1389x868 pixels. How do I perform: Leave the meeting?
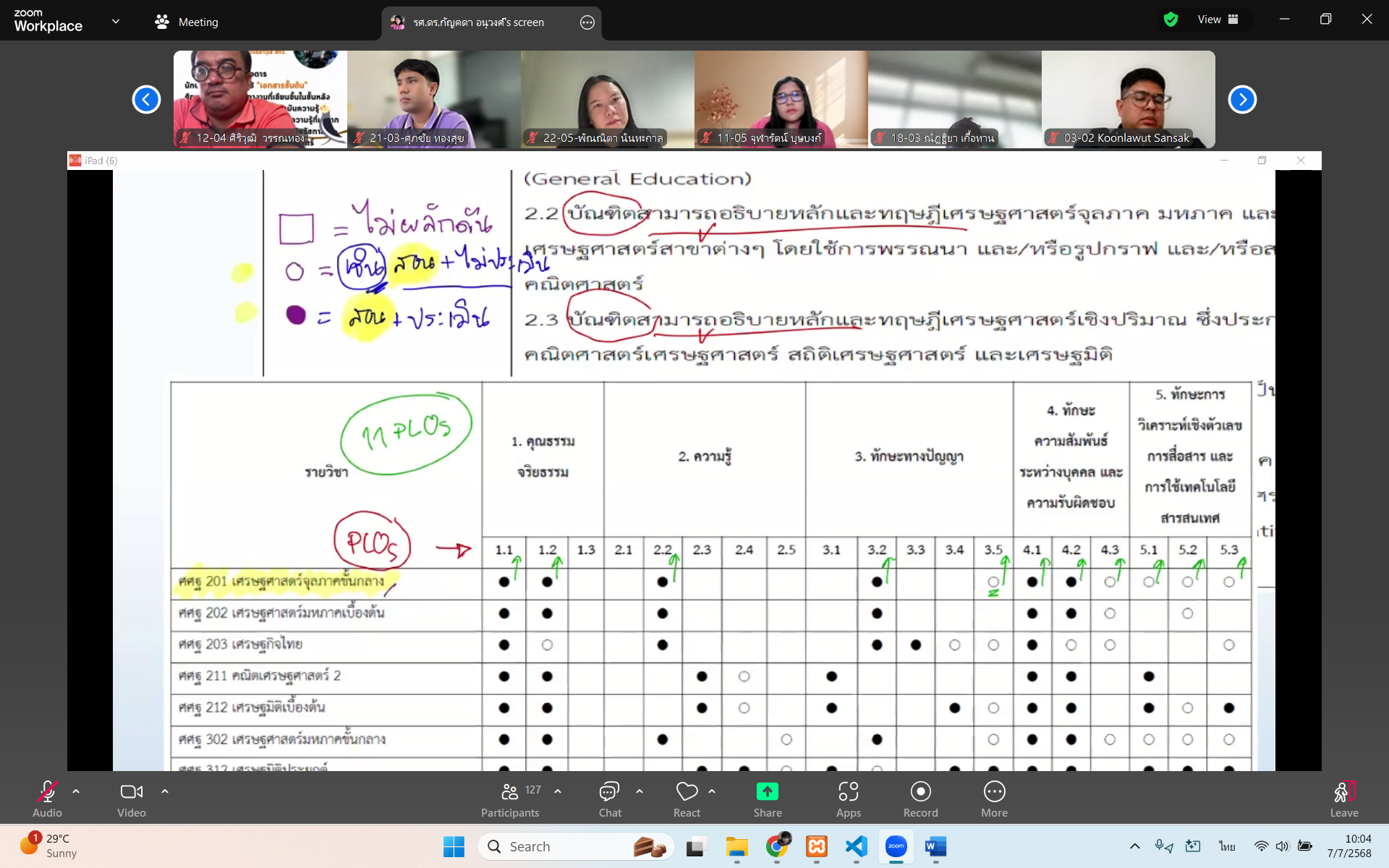pyautogui.click(x=1344, y=799)
